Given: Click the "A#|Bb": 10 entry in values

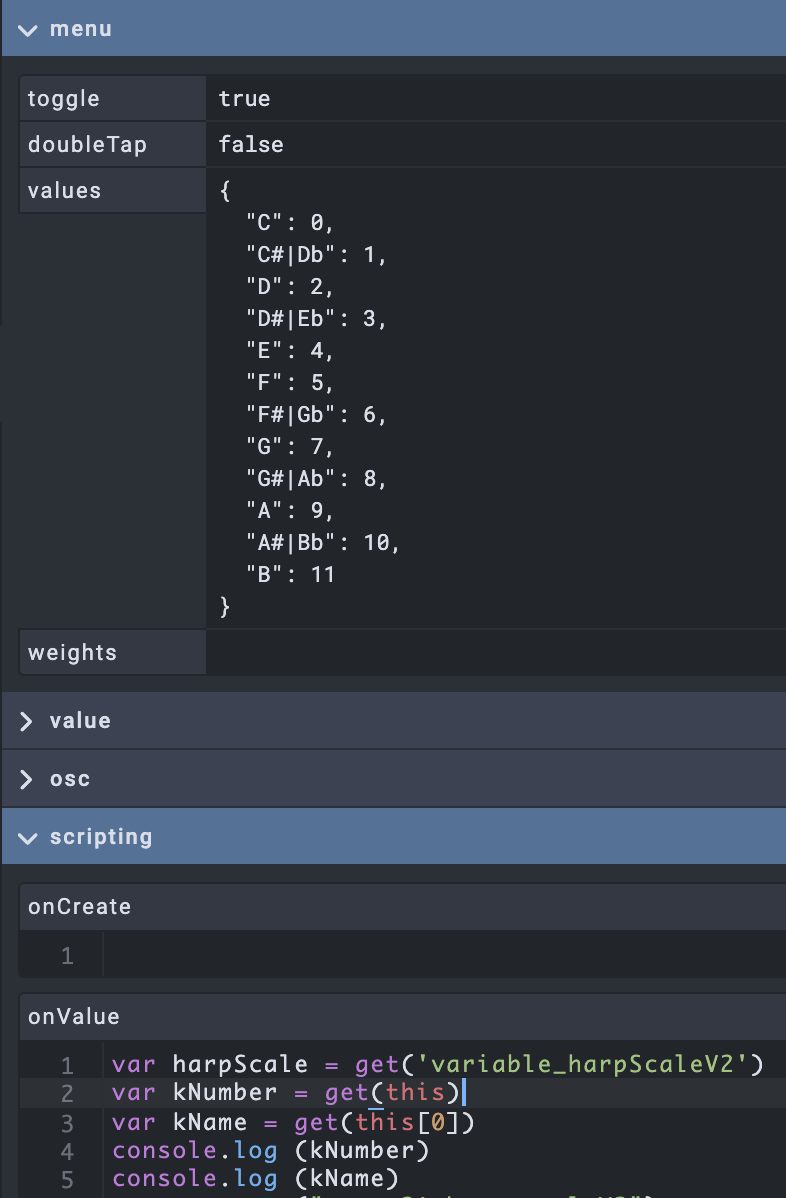Looking at the screenshot, I should (x=322, y=543).
